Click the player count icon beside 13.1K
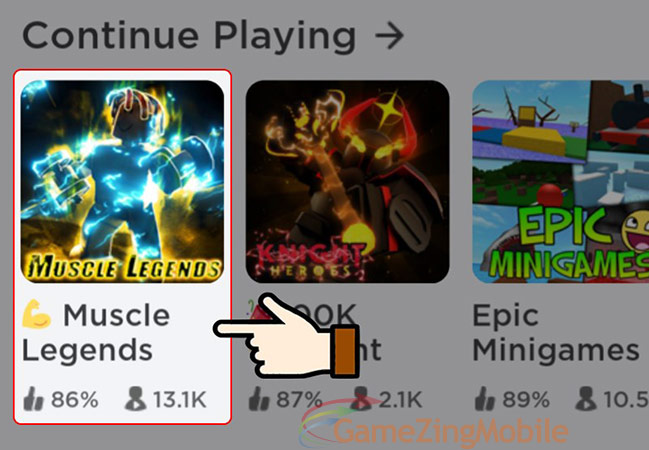The image size is (649, 450). point(136,399)
